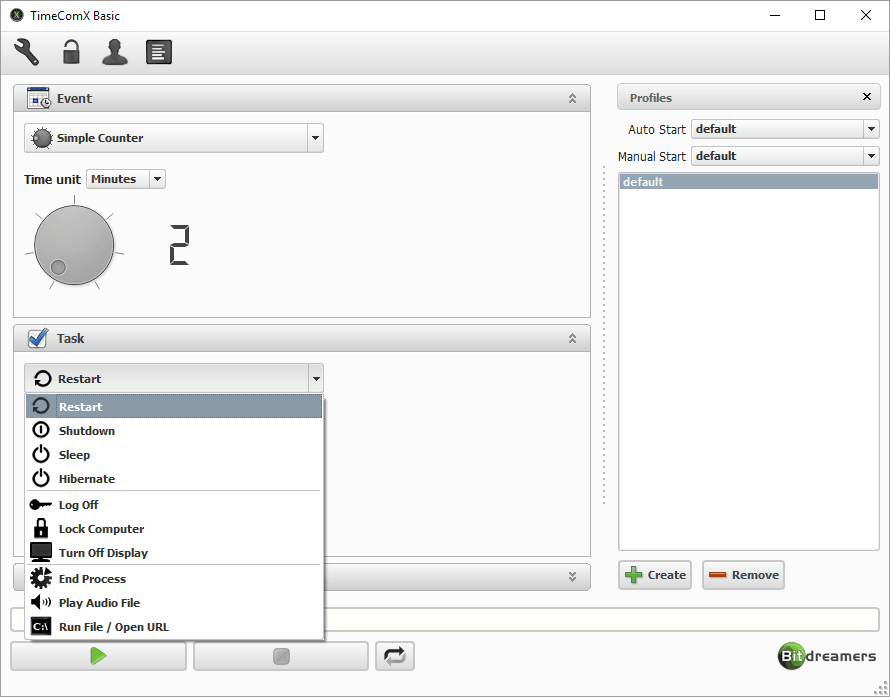Viewport: 890px width, 697px height.
Task: Click the Bitdreamers logo
Action: (x=827, y=656)
